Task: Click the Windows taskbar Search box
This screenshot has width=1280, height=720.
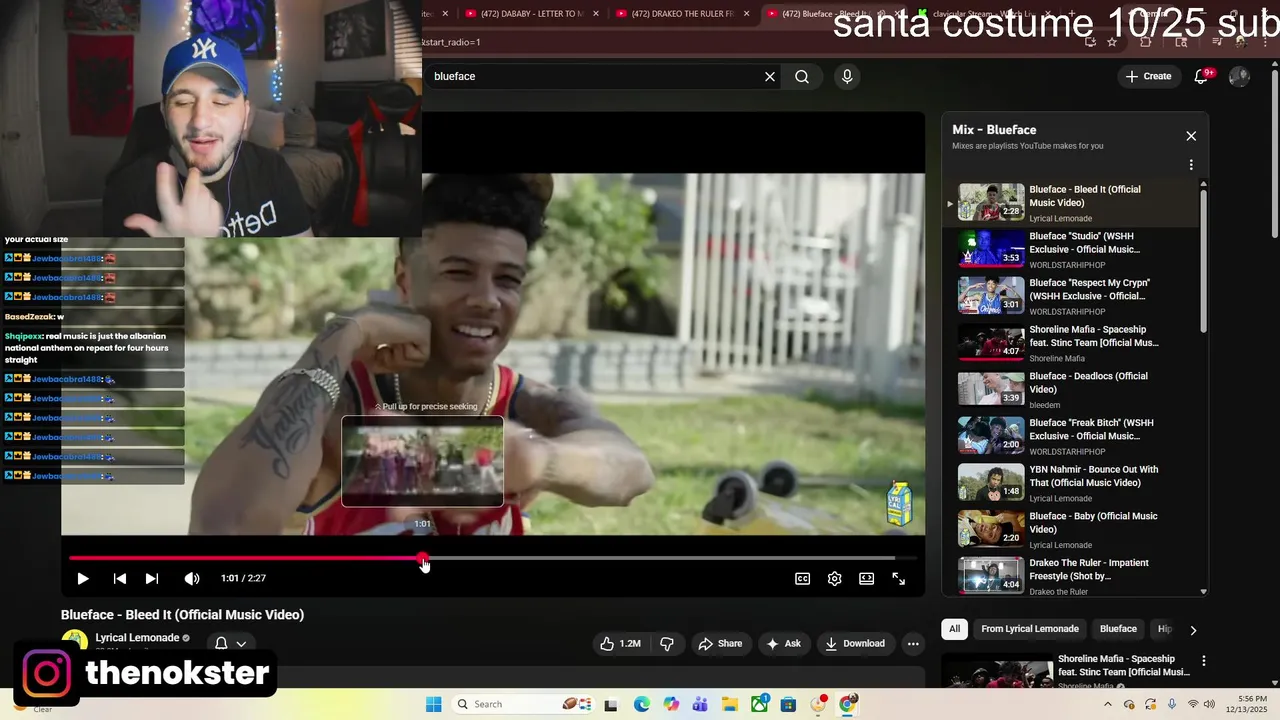Action: click(x=525, y=704)
